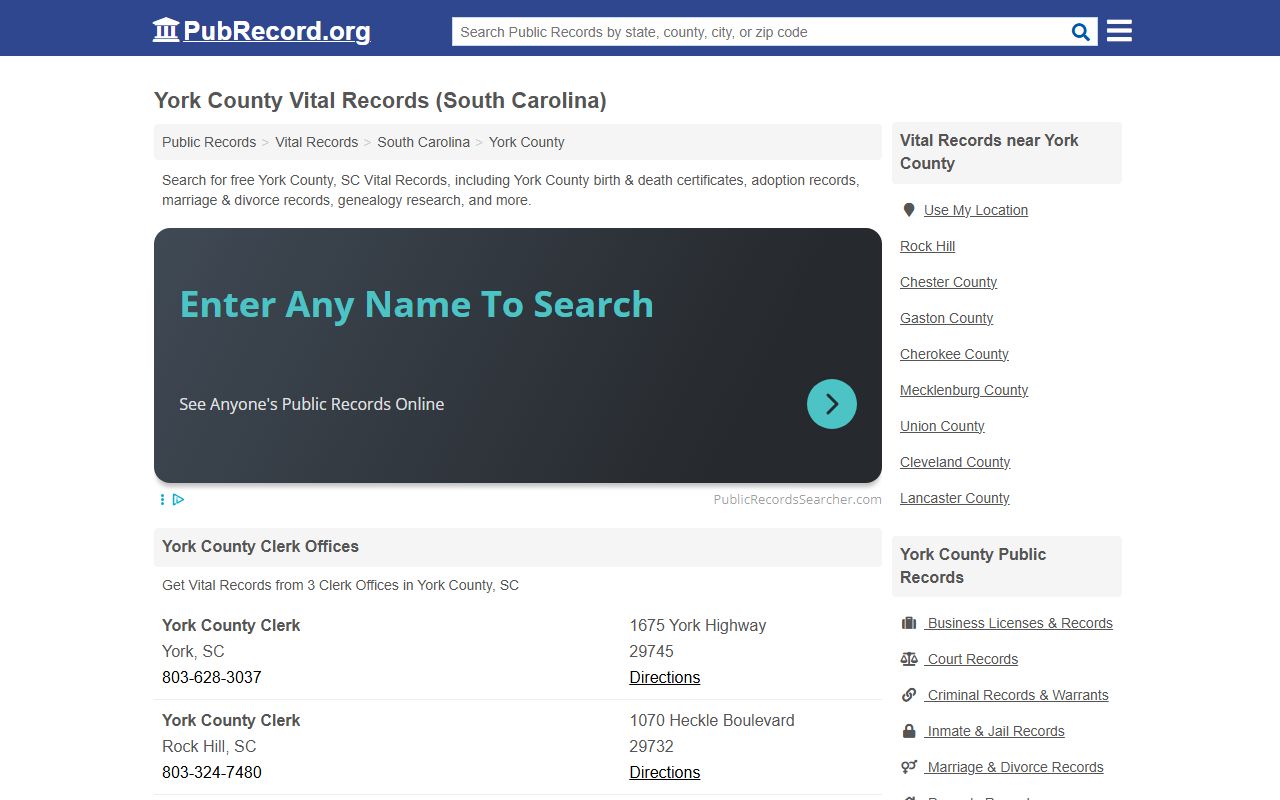
Task: Open York County breadcrumb
Action: point(526,142)
